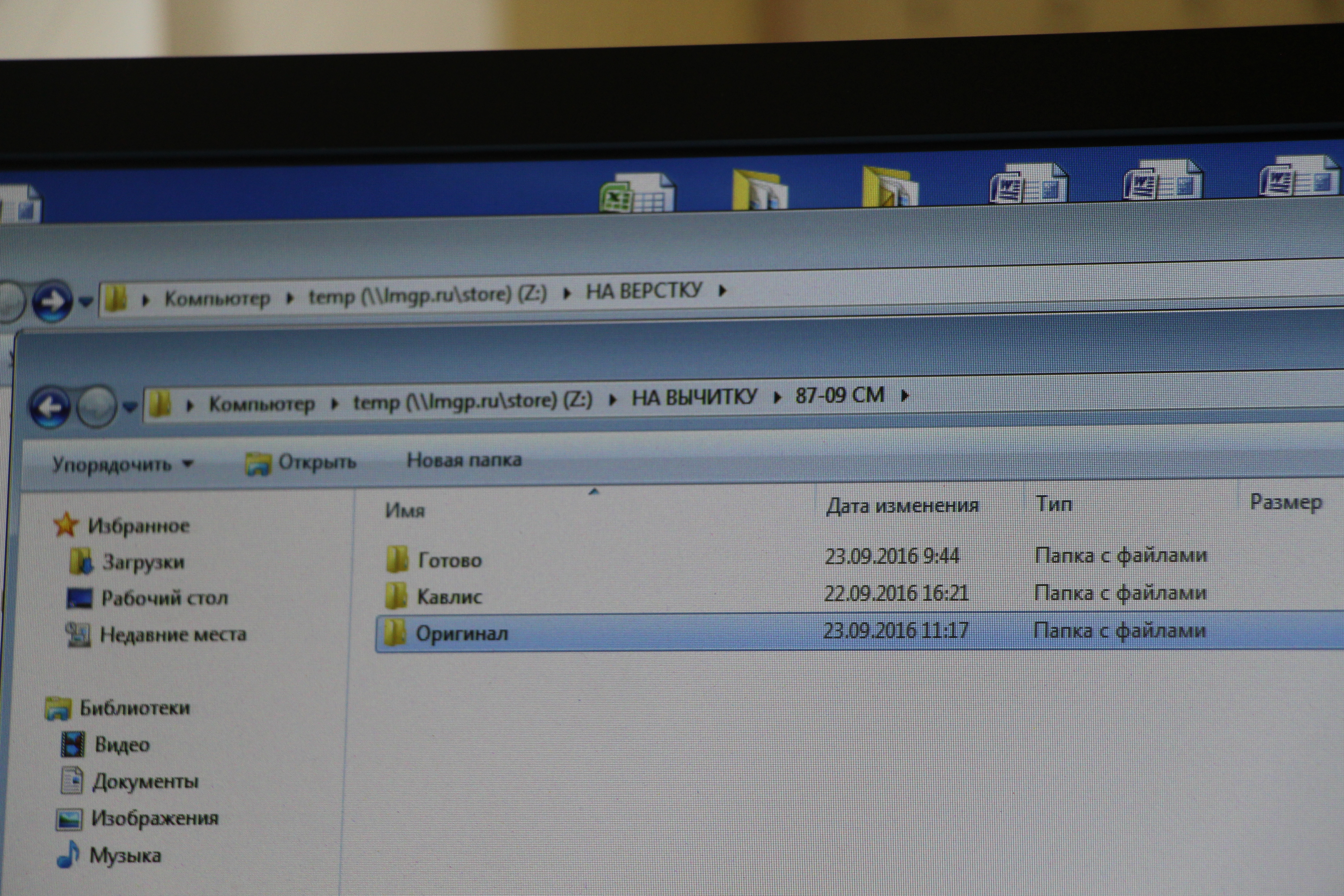
Task: Expand the Упорядочить dropdown menu
Action: 122,464
